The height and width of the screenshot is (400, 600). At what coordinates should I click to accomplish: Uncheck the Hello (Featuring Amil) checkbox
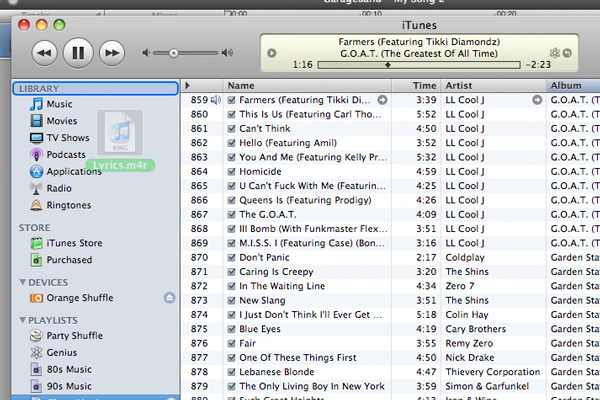[231, 143]
